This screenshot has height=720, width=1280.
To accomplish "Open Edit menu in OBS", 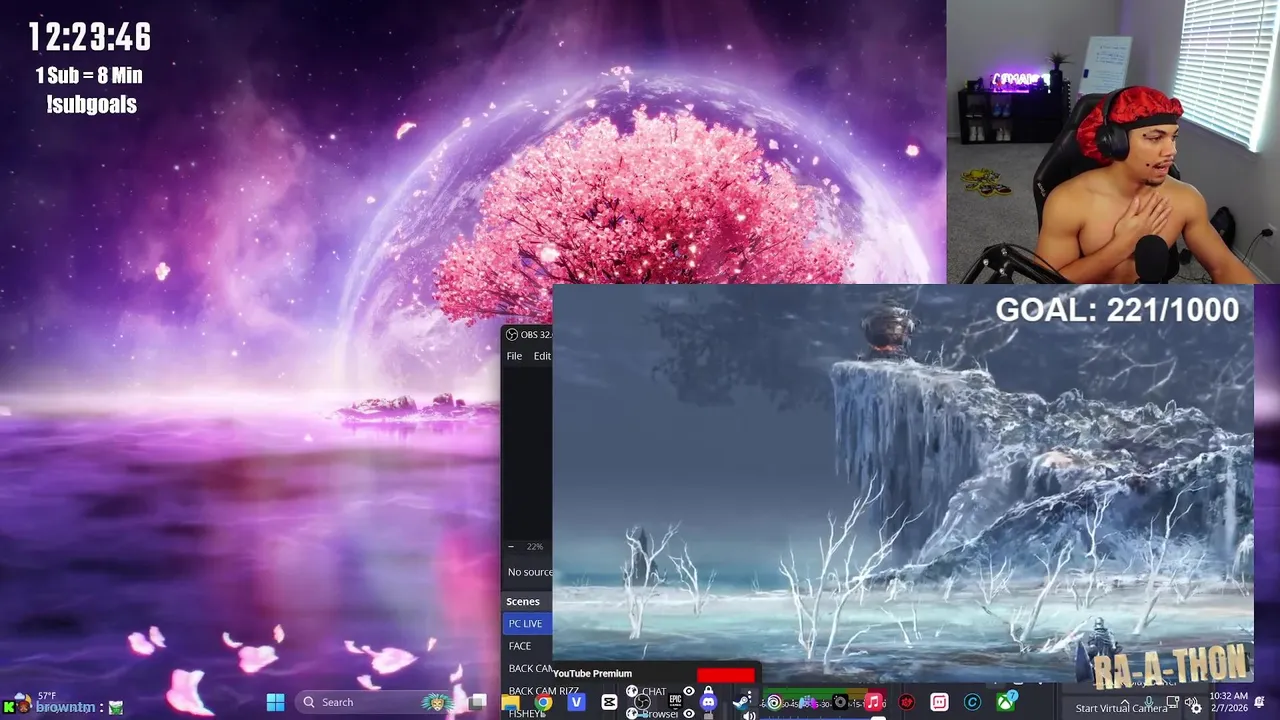I will pyautogui.click(x=541, y=356).
